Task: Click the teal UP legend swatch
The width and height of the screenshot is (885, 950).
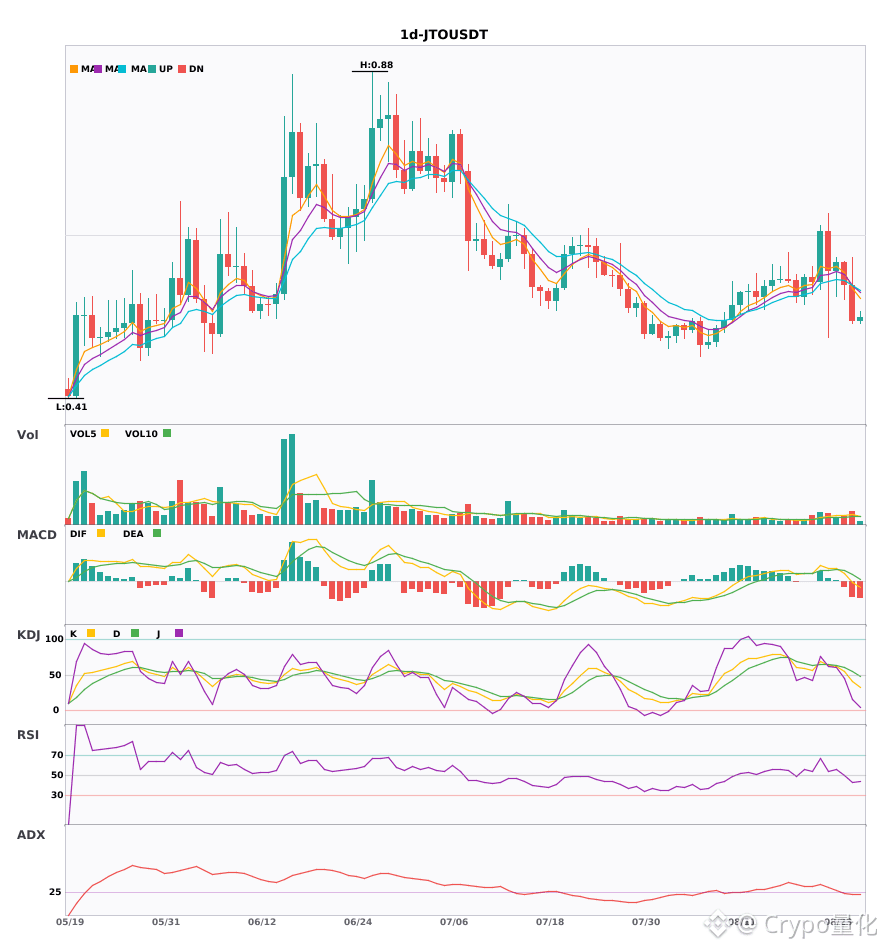Action: 152,69
